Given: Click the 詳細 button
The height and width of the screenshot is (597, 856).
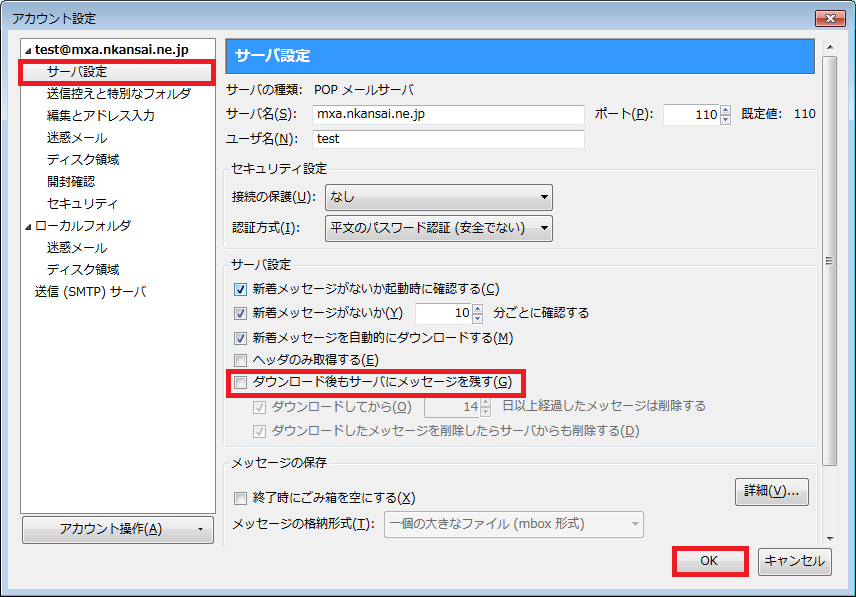Looking at the screenshot, I should (x=771, y=492).
